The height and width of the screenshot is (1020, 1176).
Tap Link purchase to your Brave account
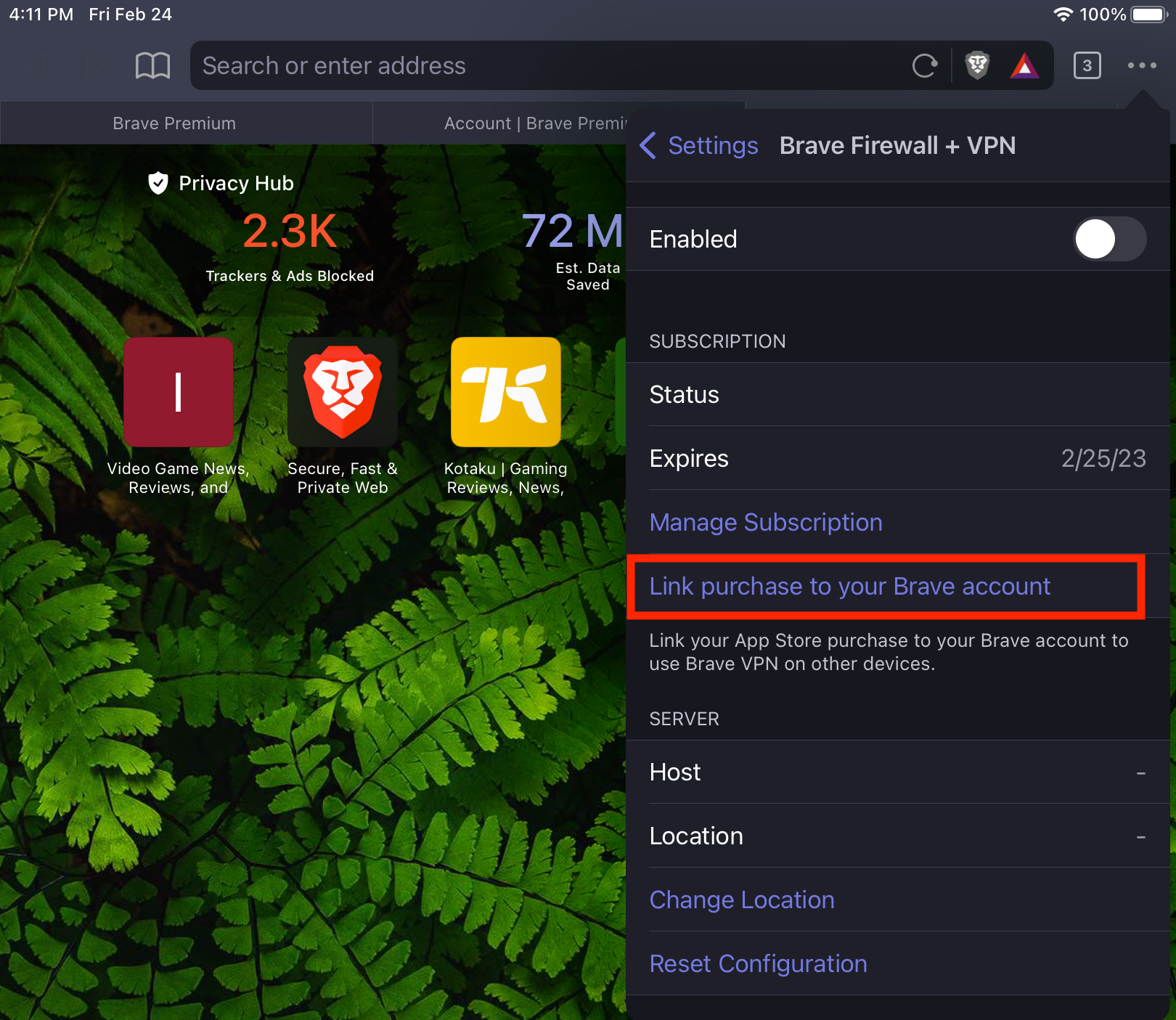pyautogui.click(x=849, y=586)
